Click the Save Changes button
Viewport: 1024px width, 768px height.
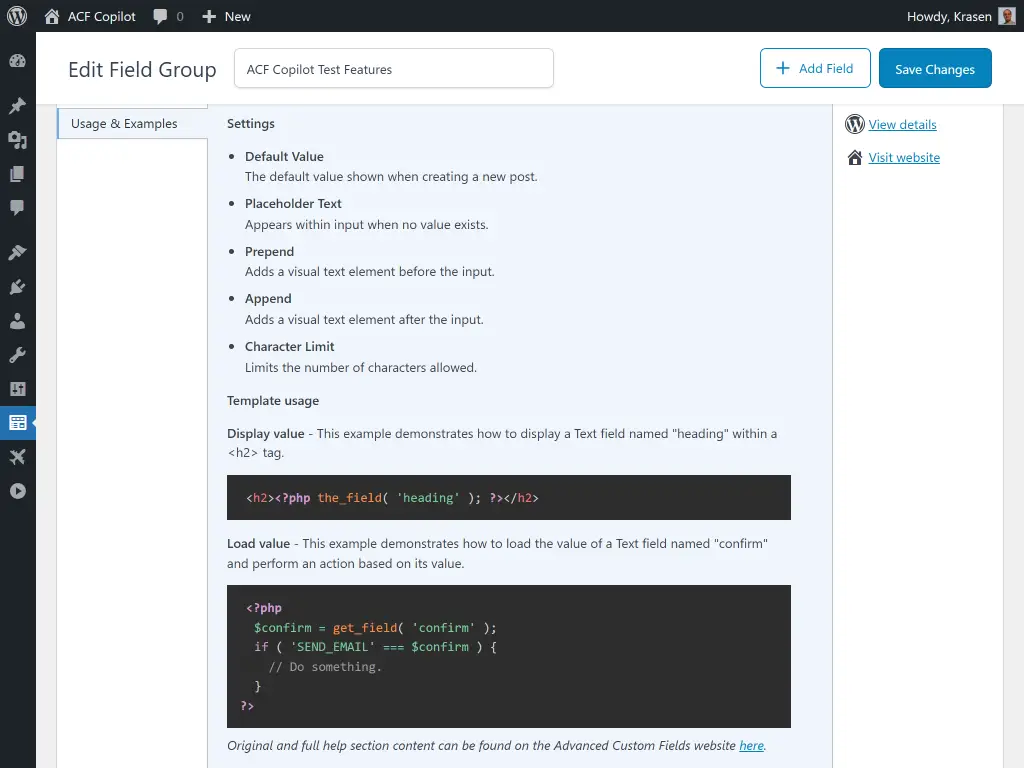[935, 68]
